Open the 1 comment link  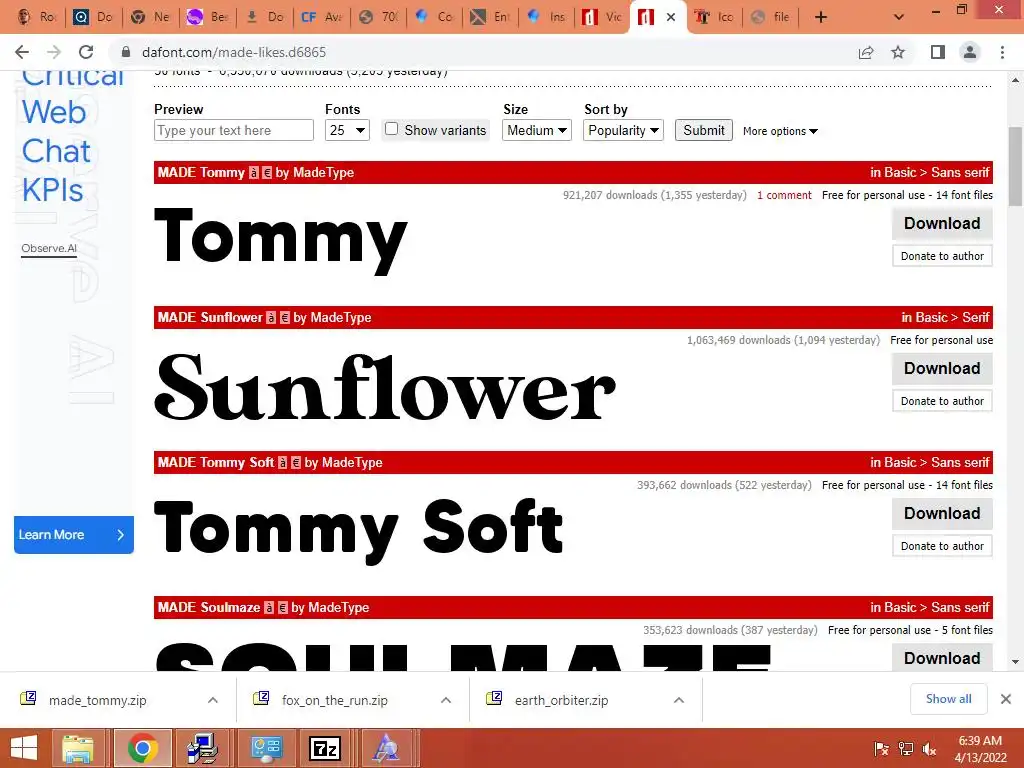(784, 195)
